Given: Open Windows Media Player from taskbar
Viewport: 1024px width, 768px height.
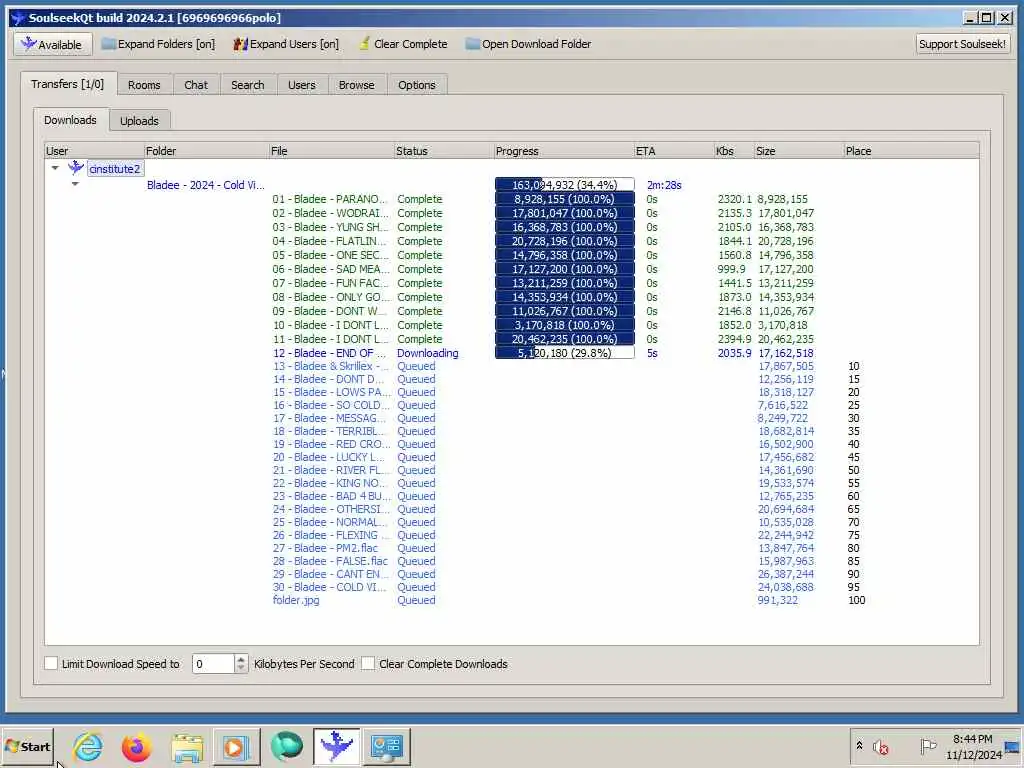Looking at the screenshot, I should pos(235,746).
